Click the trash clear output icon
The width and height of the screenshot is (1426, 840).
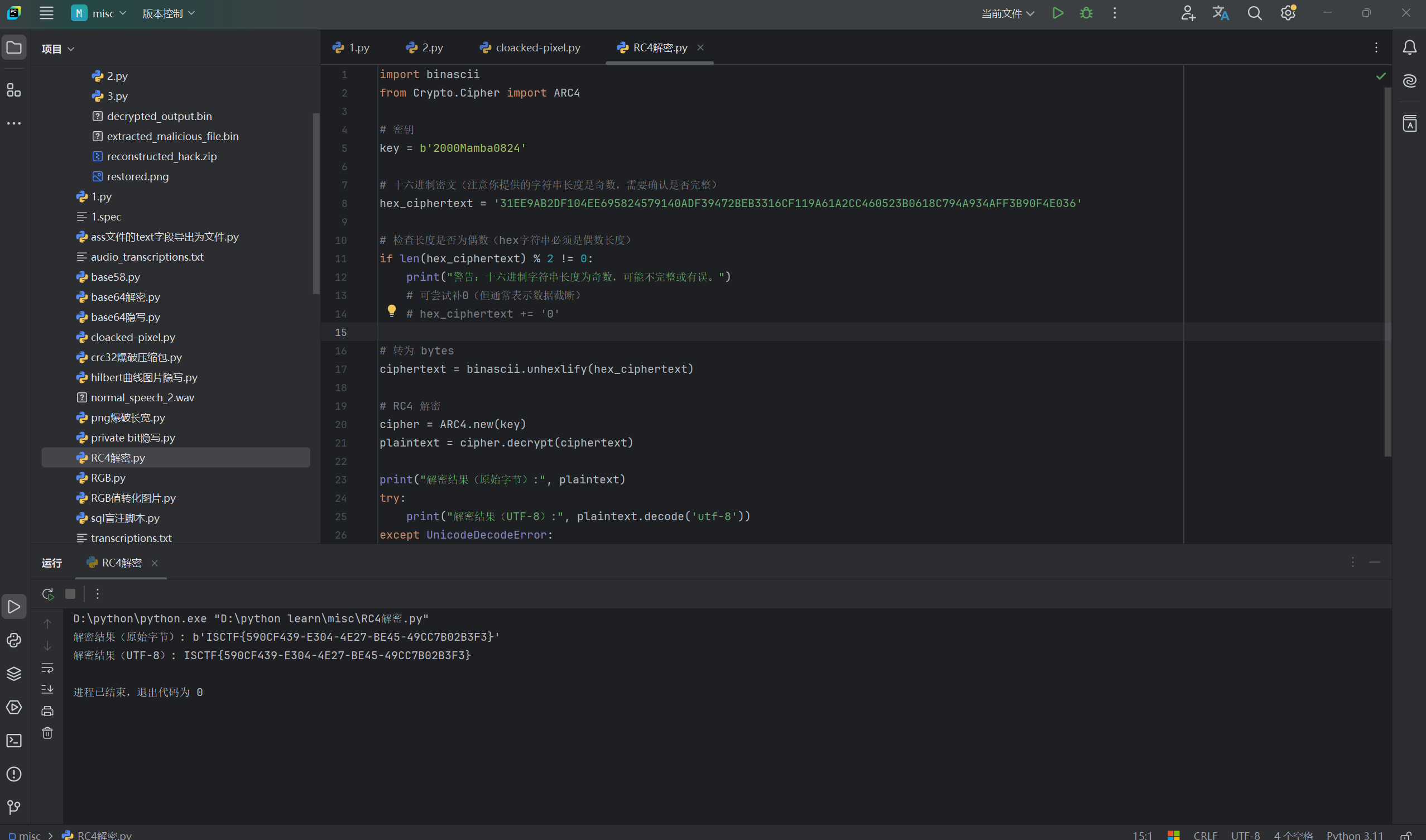coord(47,733)
